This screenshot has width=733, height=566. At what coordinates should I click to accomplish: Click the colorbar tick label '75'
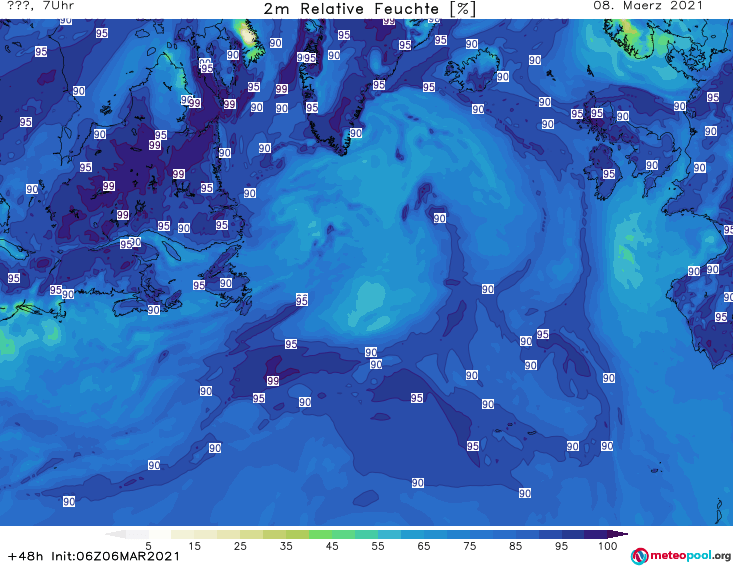[469, 546]
